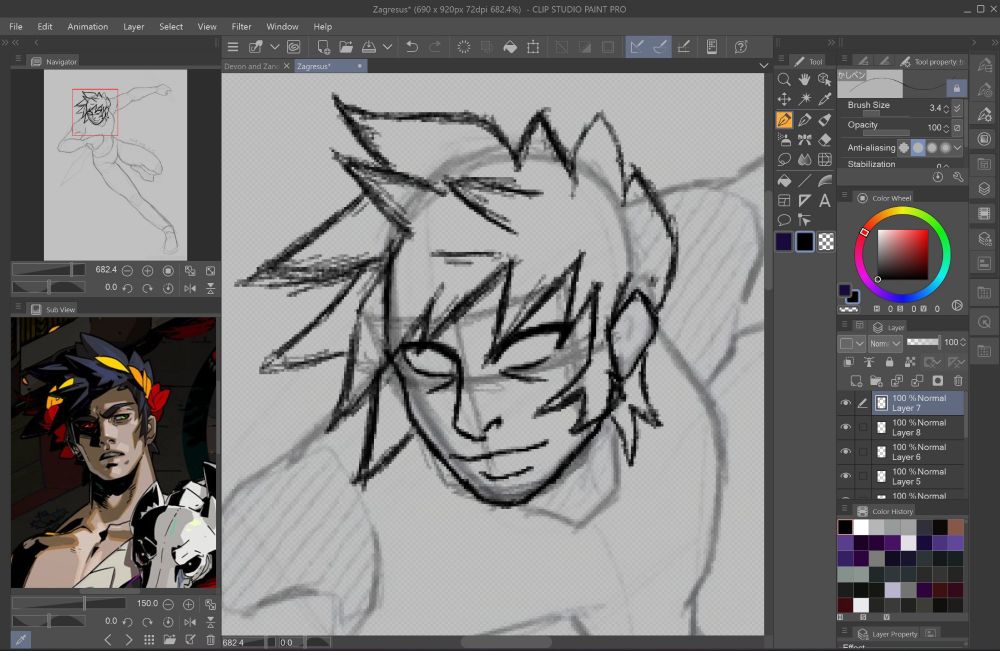Screen dimensions: 1000x651
Task: Select the Fill bucket tool
Action: 784,180
